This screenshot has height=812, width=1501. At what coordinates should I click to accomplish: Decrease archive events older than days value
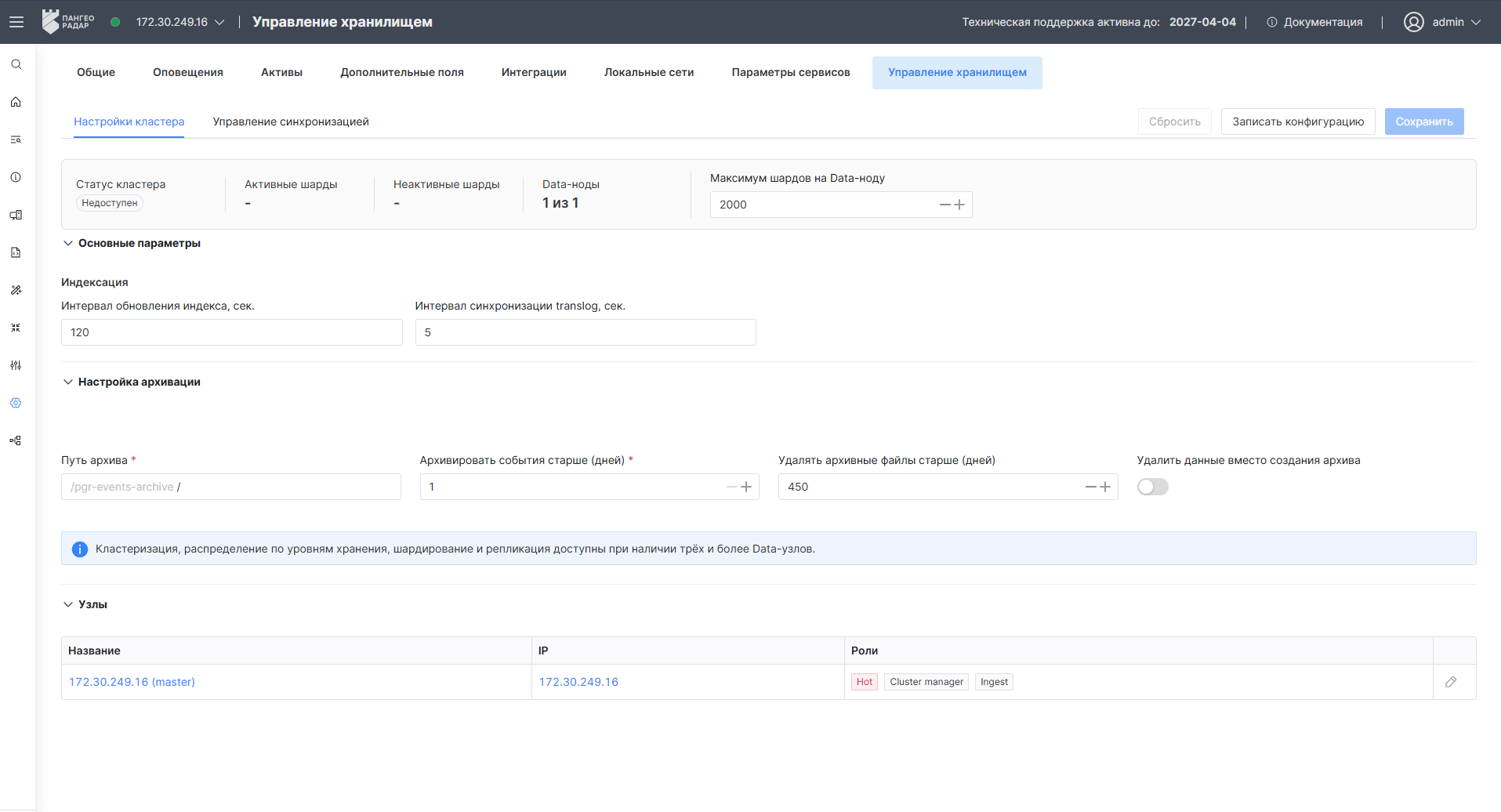point(731,487)
